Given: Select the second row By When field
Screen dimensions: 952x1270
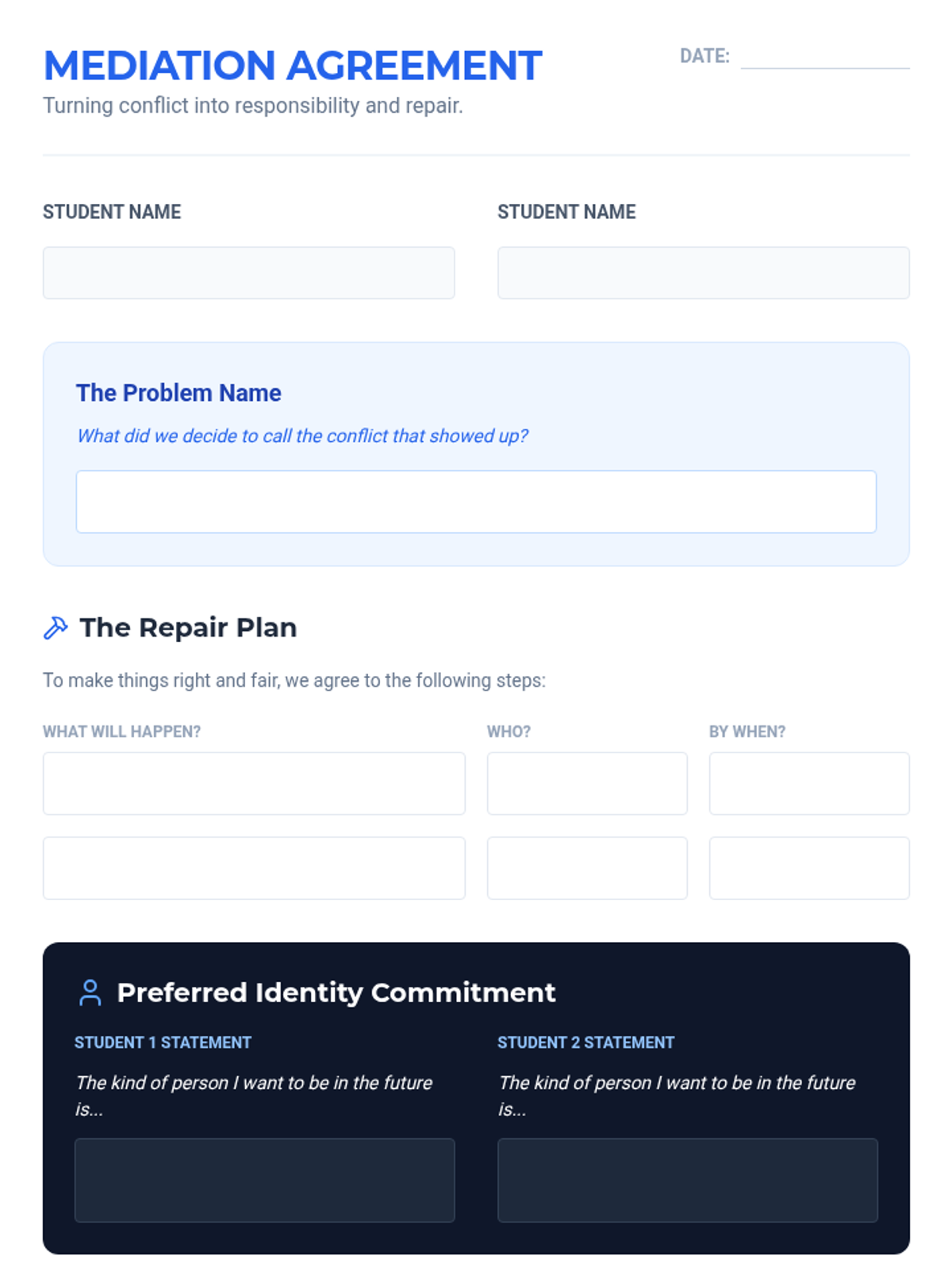Looking at the screenshot, I should pyautogui.click(x=809, y=868).
